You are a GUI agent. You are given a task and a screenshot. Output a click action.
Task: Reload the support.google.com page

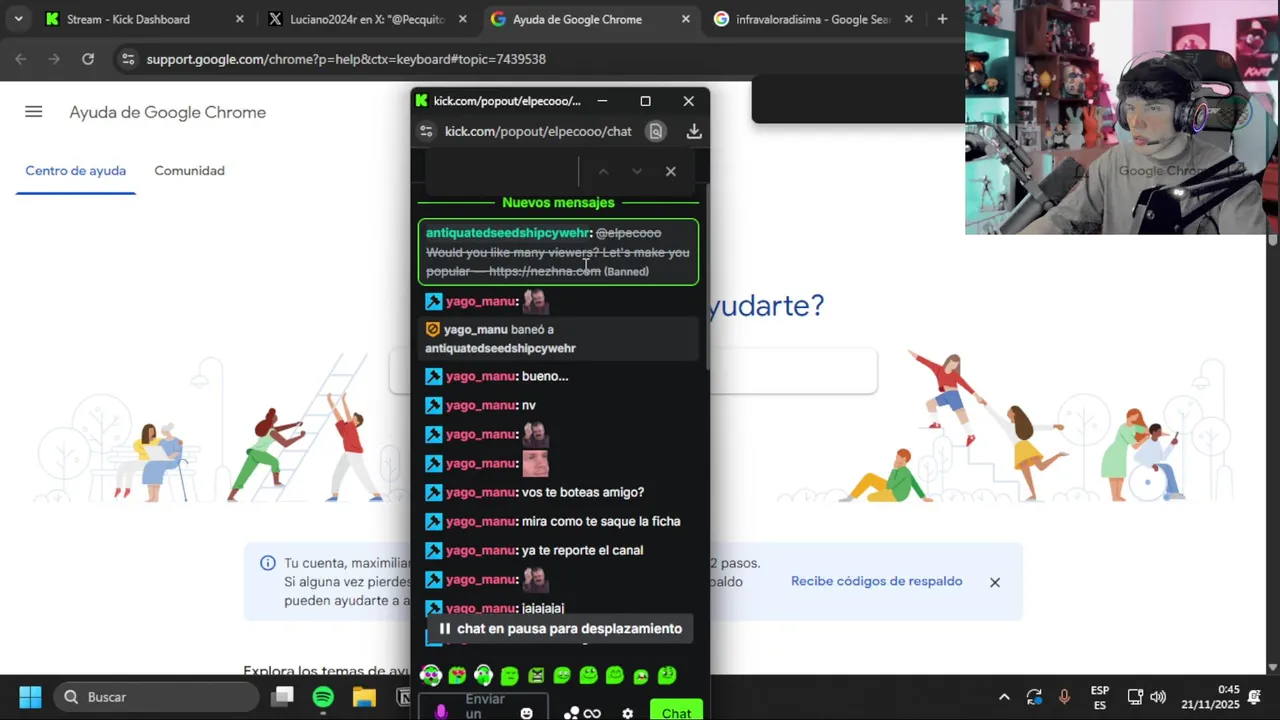pos(88,59)
